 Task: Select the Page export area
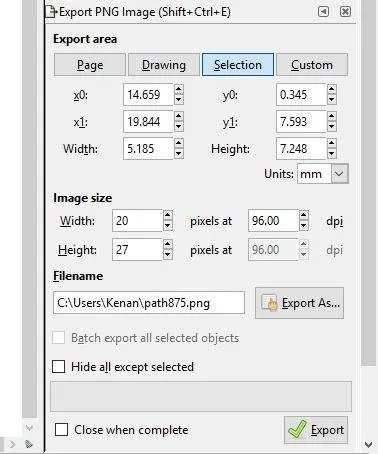[90, 65]
